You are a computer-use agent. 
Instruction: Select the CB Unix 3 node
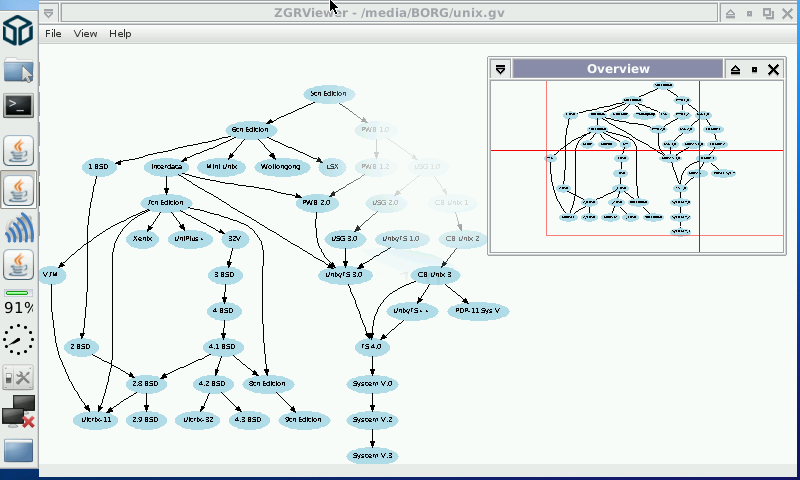[x=435, y=275]
